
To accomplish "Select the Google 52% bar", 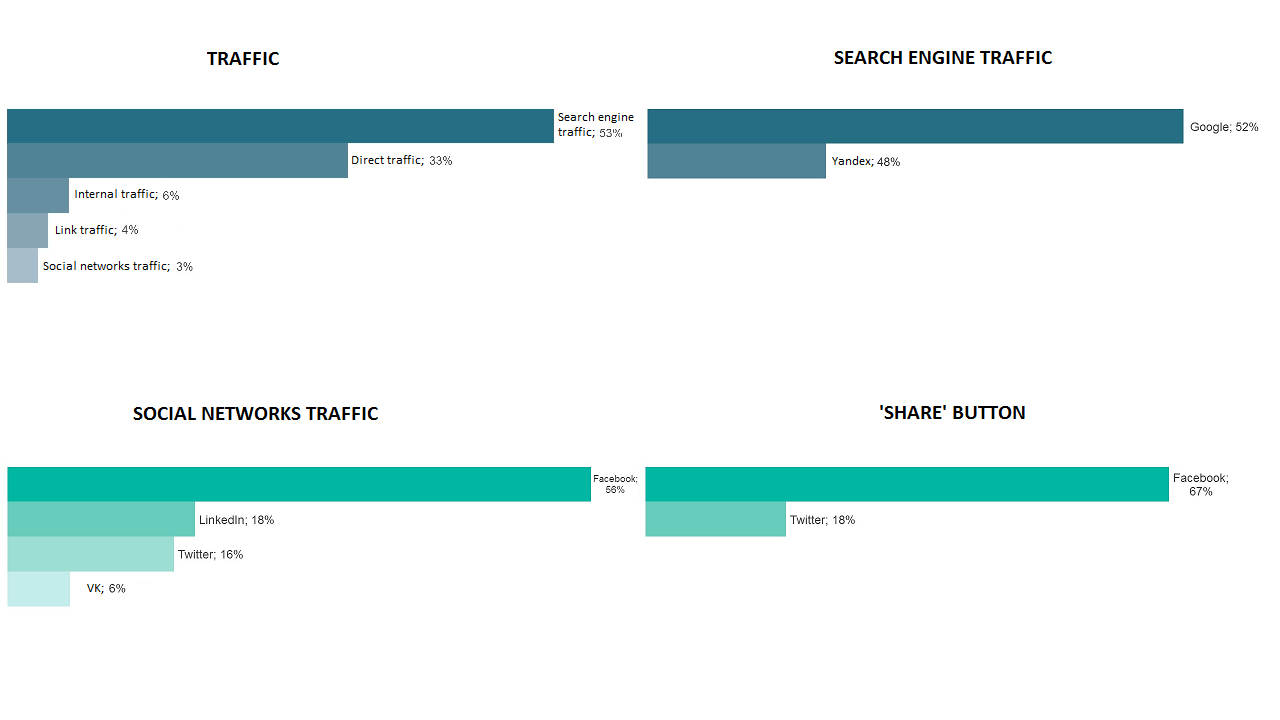I will coord(915,126).
